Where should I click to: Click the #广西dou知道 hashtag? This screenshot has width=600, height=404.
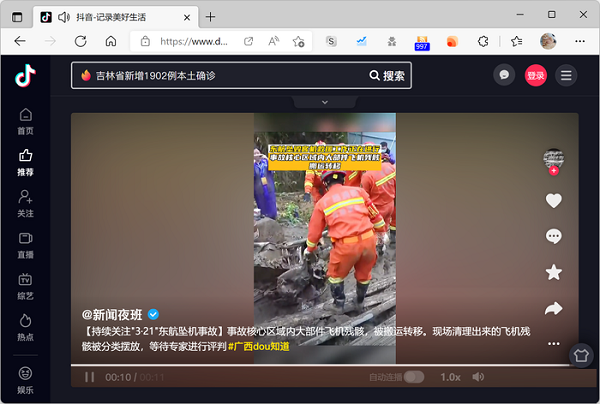[x=259, y=347]
